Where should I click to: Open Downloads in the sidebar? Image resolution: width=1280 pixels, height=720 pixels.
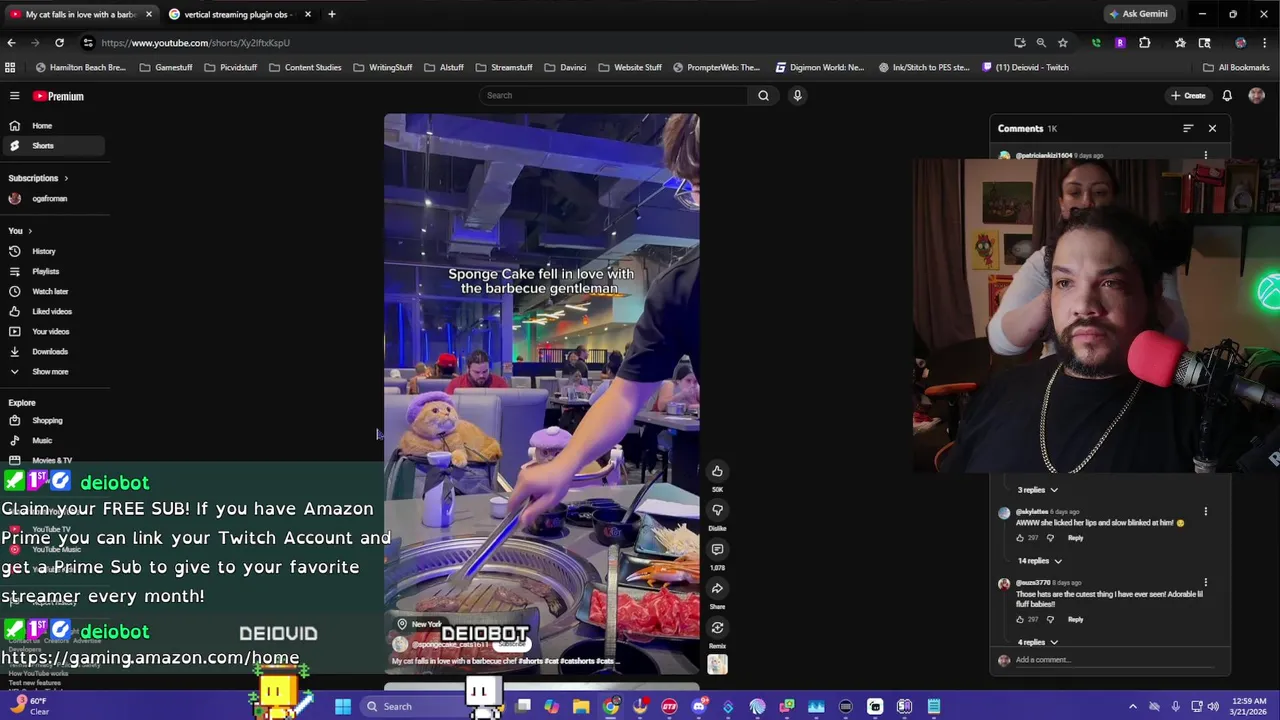(x=54, y=351)
